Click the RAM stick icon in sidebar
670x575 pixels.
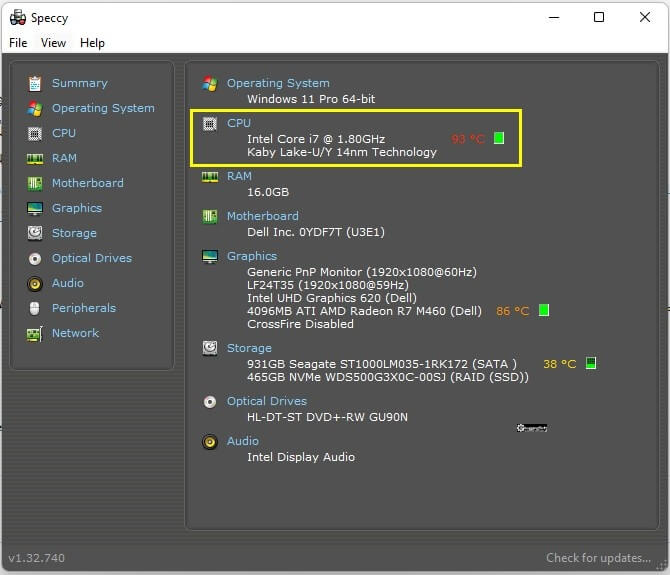[x=35, y=159]
